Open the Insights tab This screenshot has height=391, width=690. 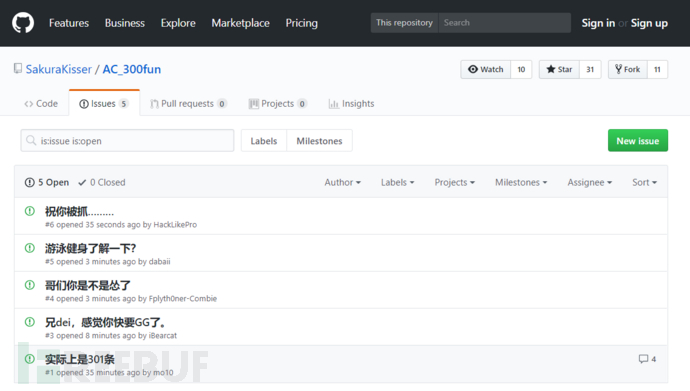(x=352, y=104)
